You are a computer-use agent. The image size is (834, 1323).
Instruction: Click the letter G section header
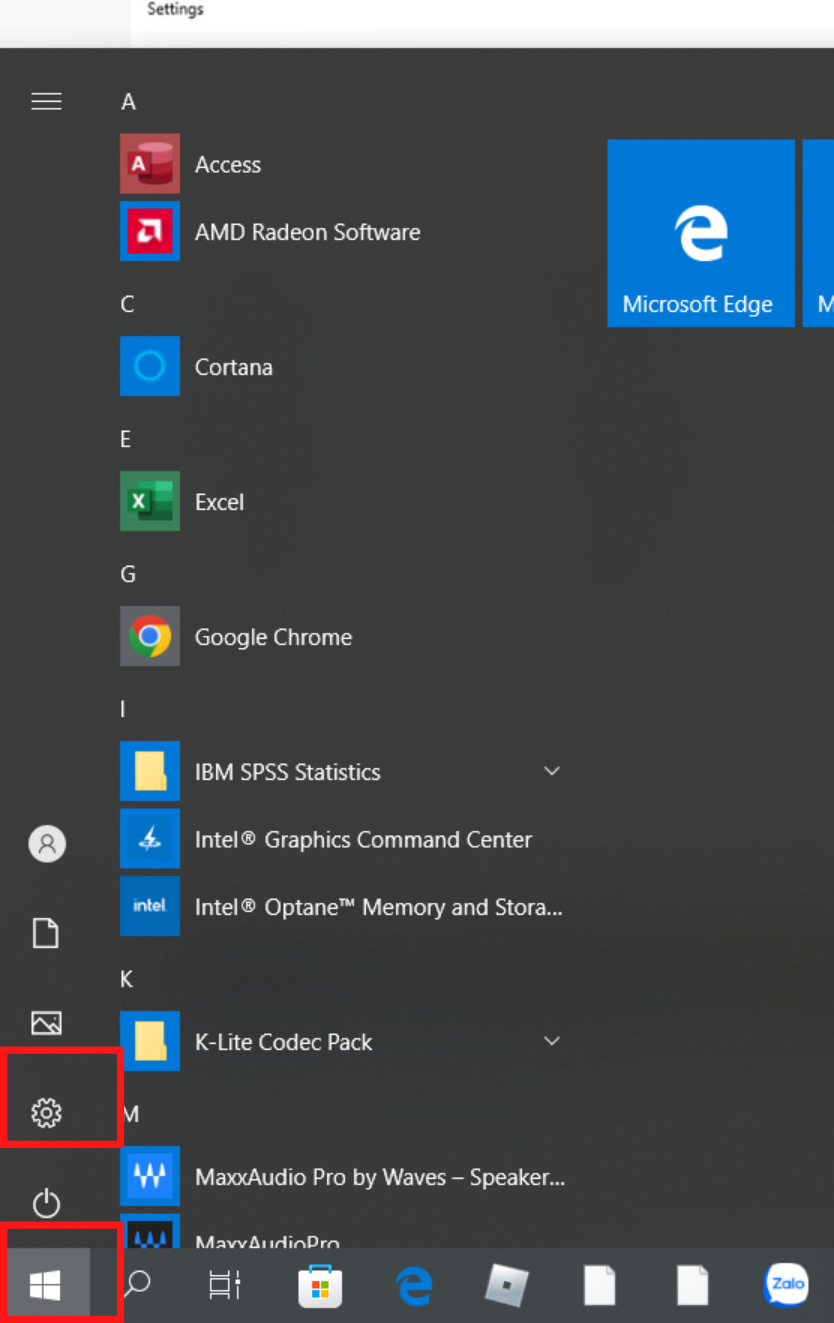click(127, 574)
